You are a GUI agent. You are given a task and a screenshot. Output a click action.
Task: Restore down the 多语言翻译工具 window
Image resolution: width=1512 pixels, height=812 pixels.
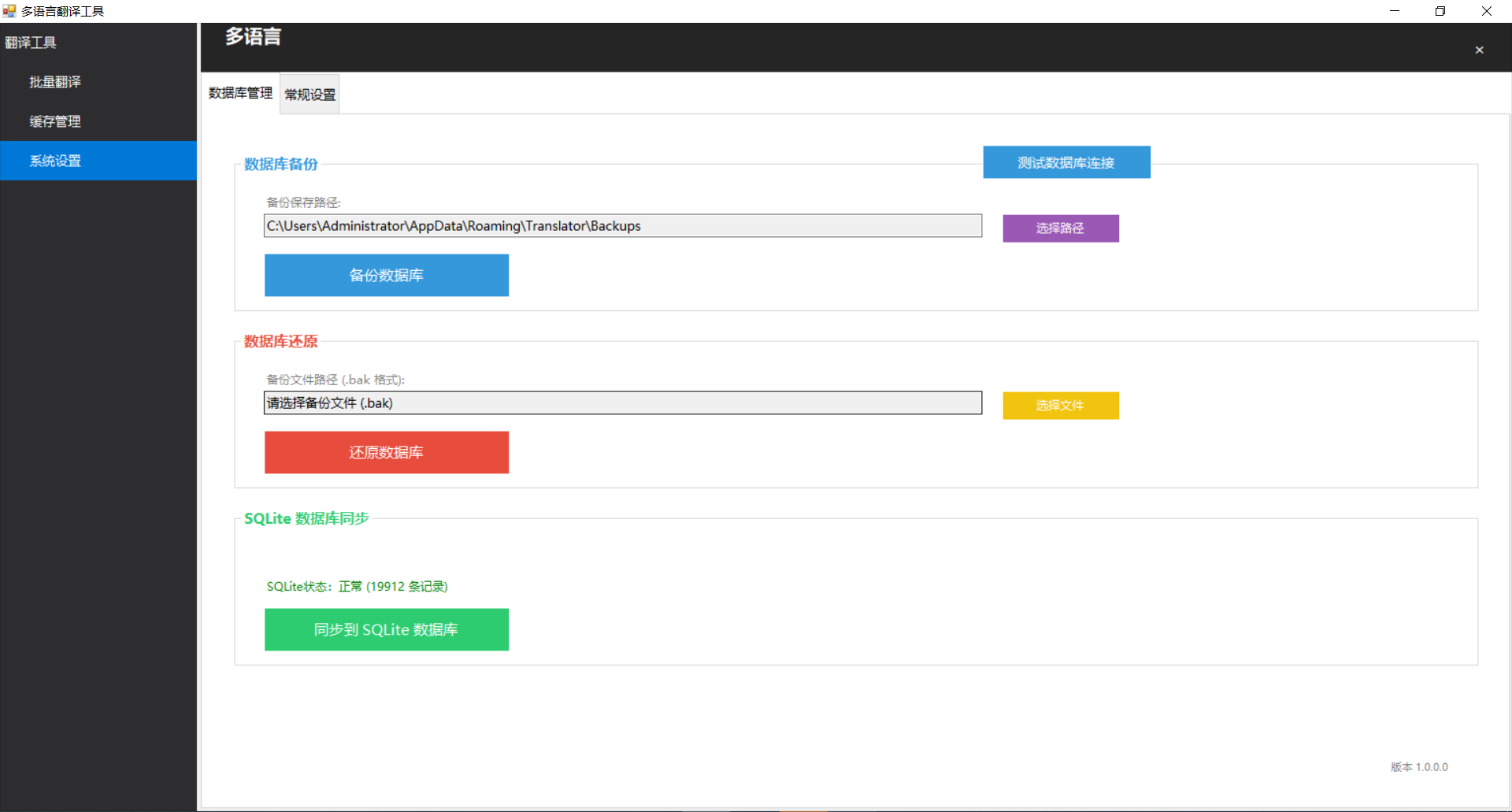coord(1440,11)
